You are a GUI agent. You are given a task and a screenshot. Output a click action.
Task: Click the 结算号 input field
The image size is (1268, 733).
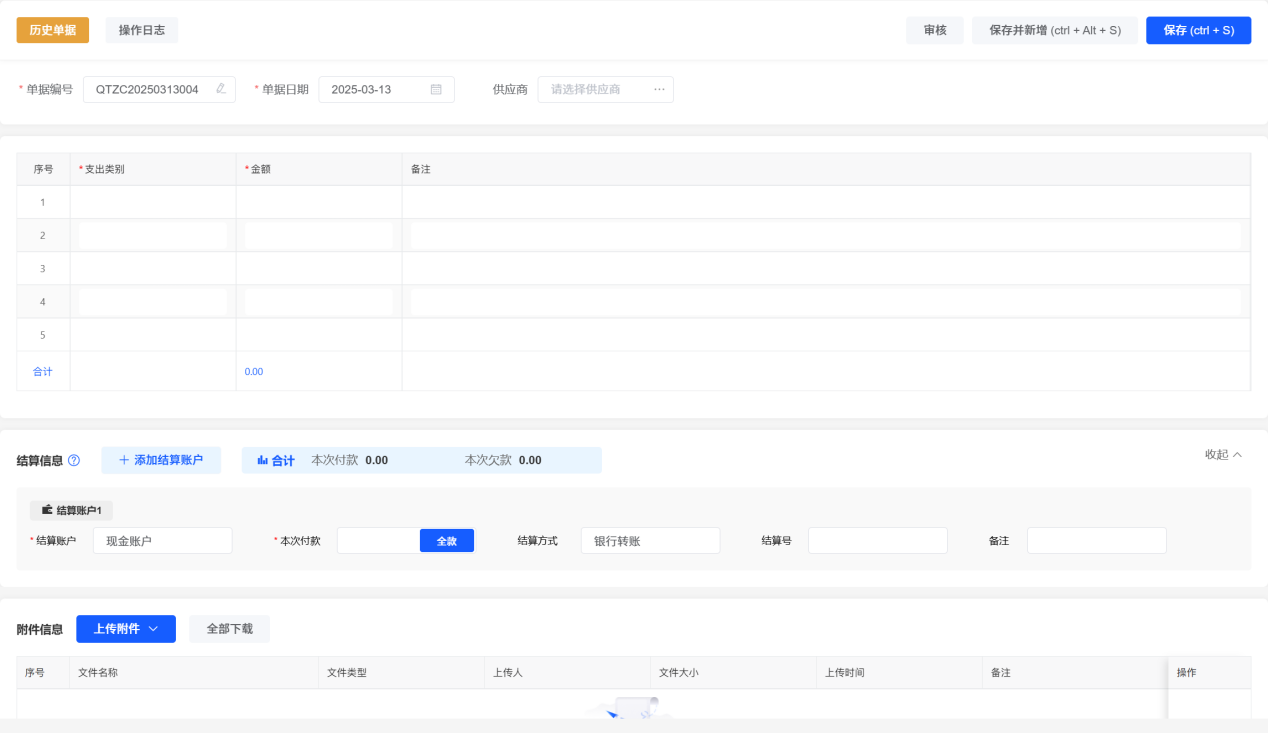click(x=877, y=541)
